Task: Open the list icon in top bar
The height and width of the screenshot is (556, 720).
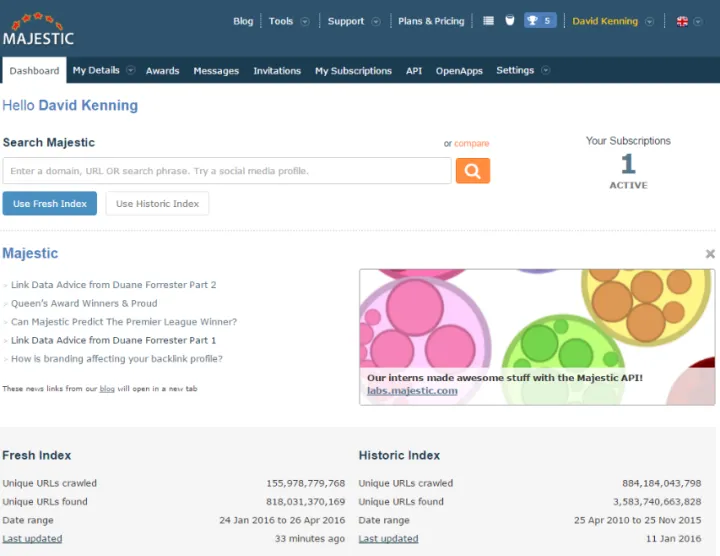Action: point(488,21)
